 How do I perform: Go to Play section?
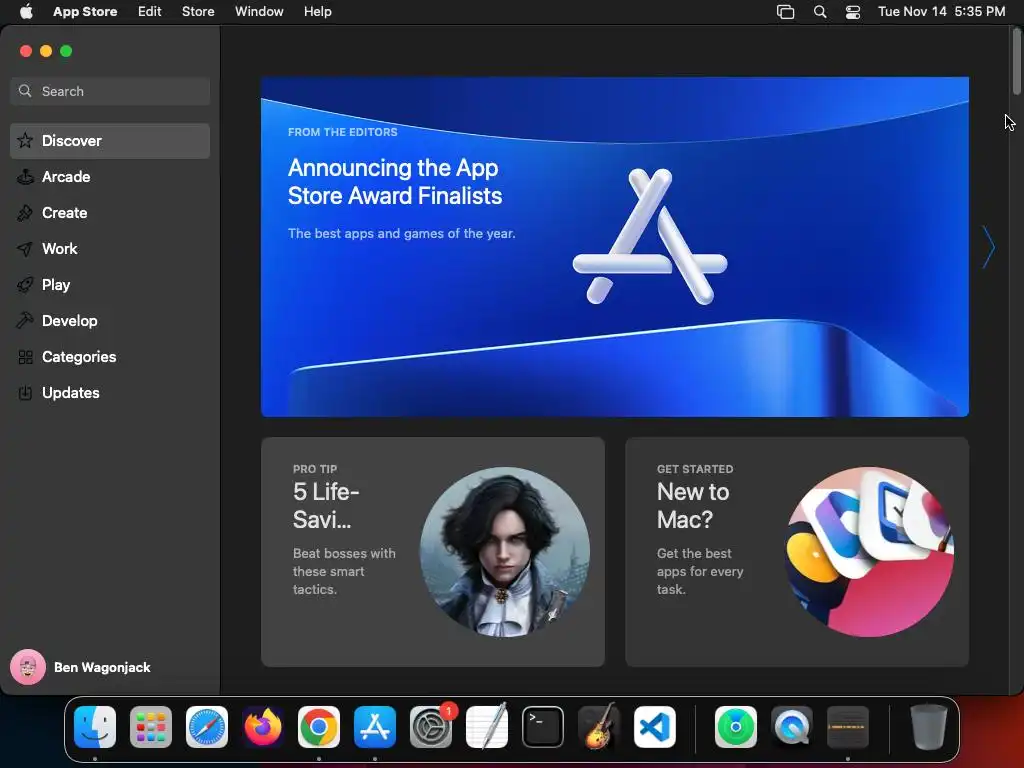coord(110,285)
